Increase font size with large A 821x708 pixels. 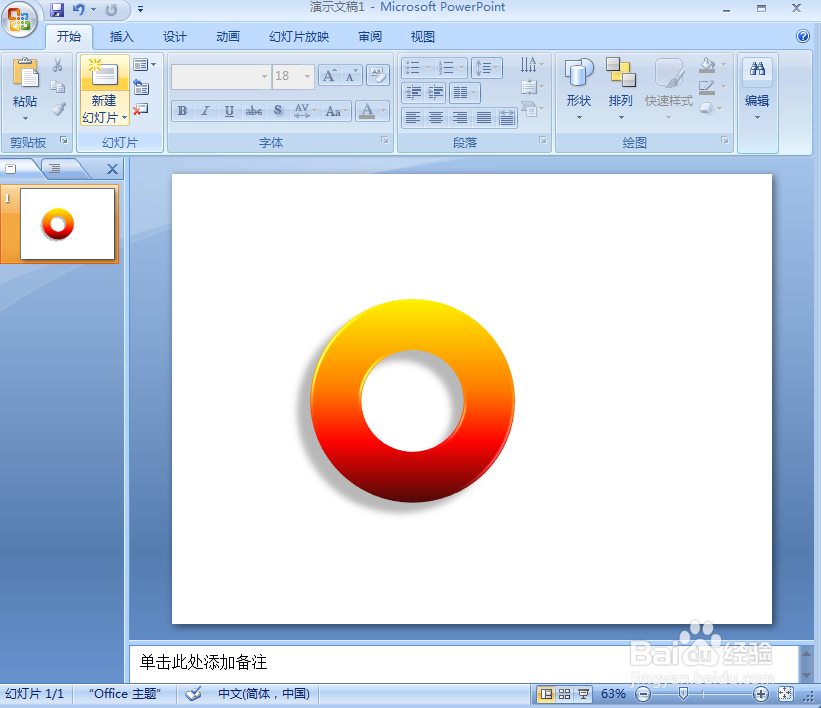pyautogui.click(x=329, y=76)
